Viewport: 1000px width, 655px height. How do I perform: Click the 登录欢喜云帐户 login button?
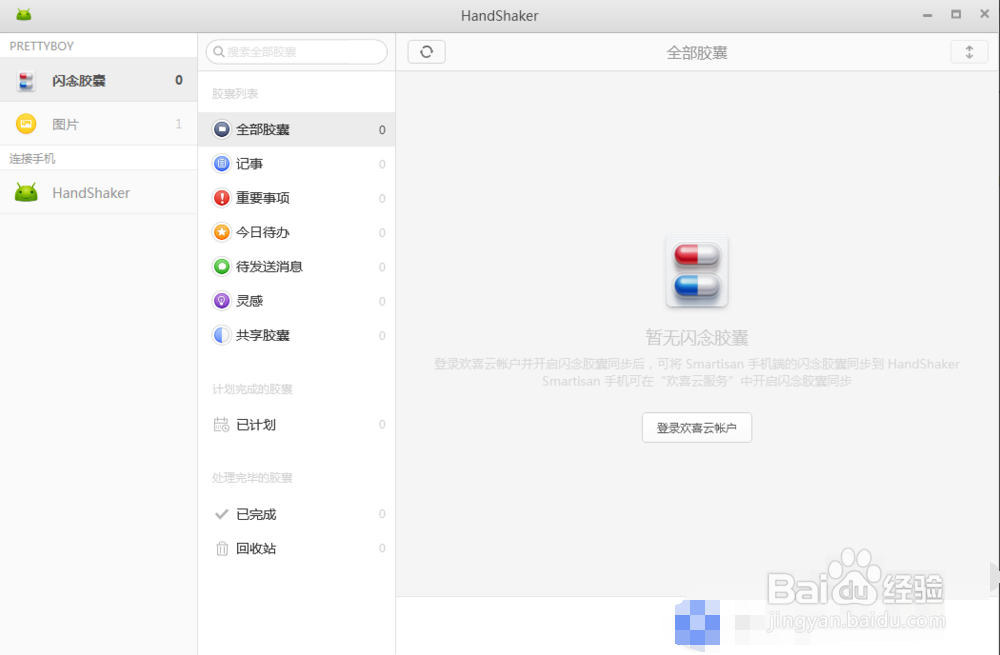click(x=696, y=427)
